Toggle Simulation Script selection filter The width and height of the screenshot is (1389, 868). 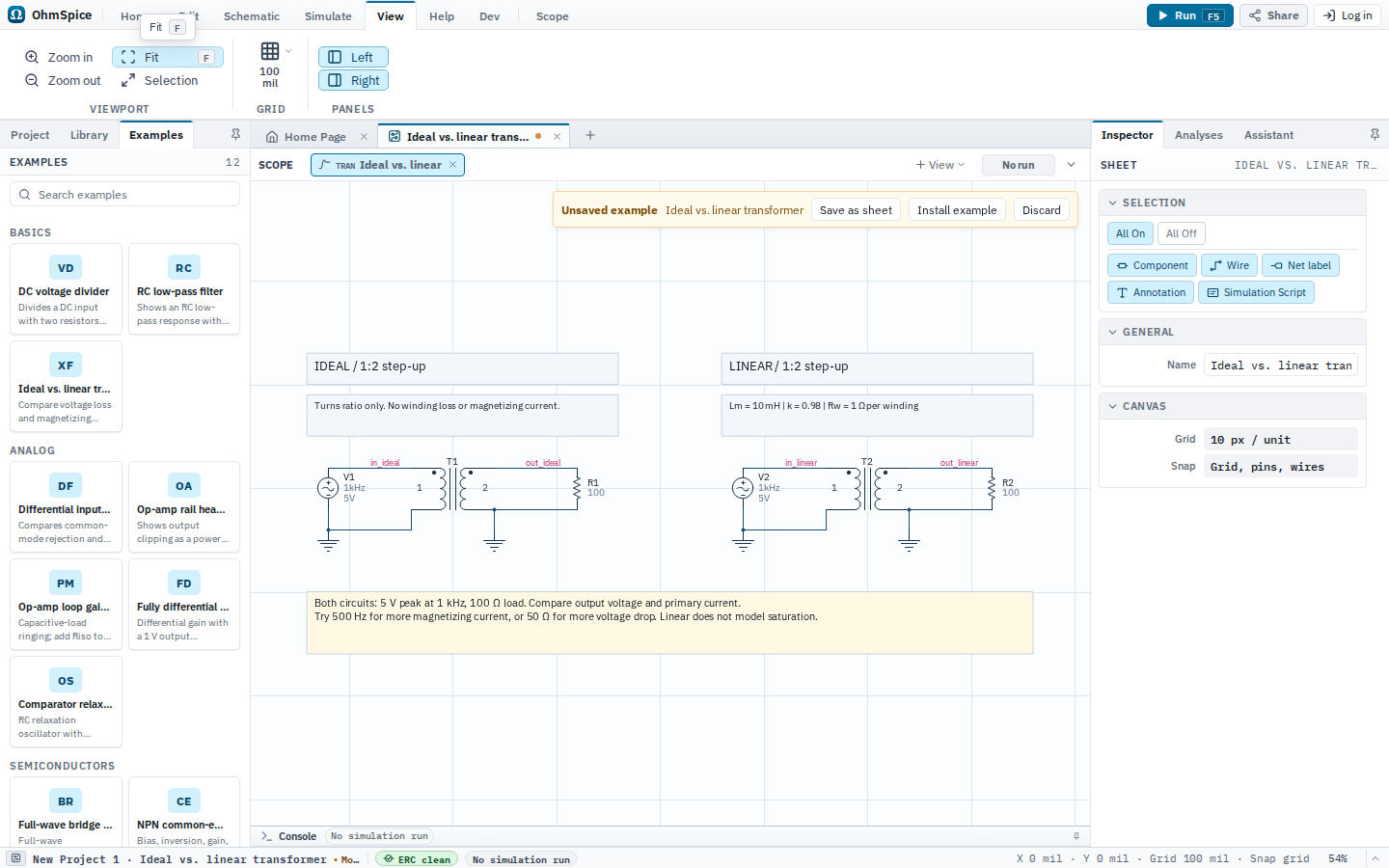1256,292
